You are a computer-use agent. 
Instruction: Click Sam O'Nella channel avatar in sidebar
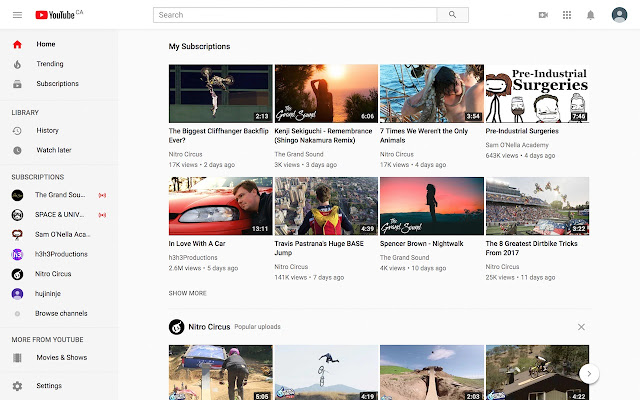17,234
